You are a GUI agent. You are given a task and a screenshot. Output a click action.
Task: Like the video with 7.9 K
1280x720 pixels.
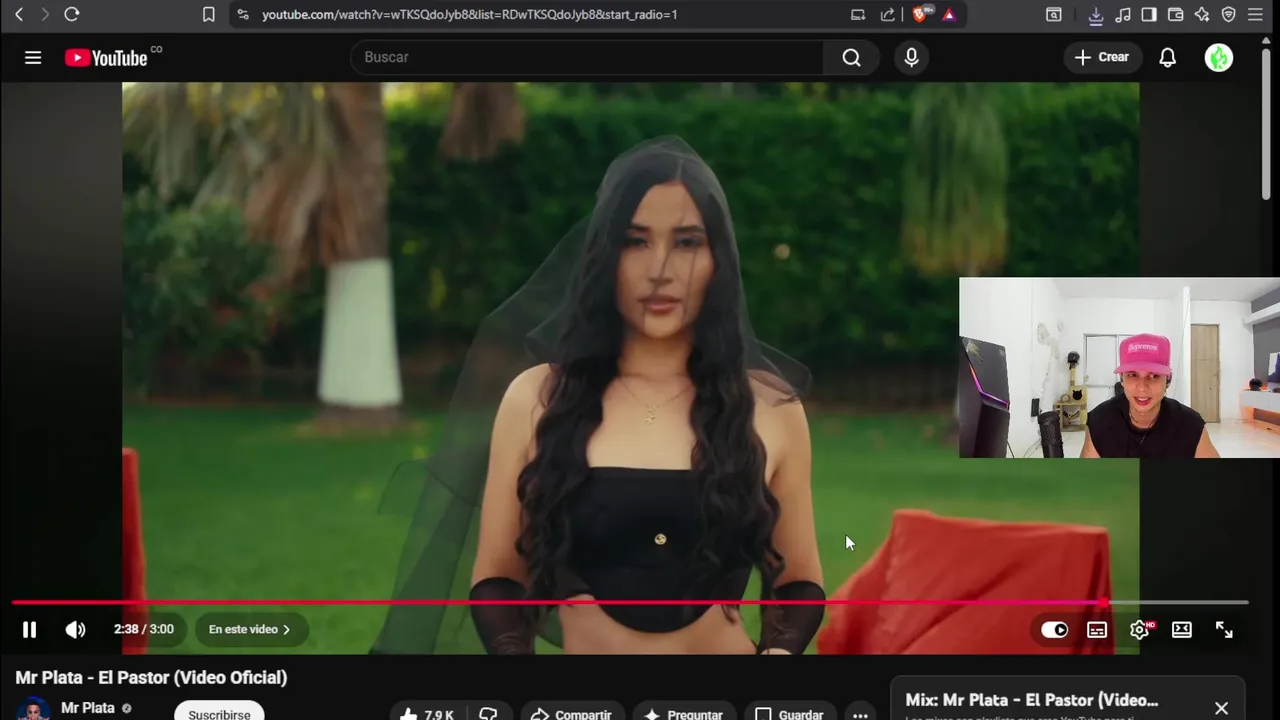coord(427,713)
